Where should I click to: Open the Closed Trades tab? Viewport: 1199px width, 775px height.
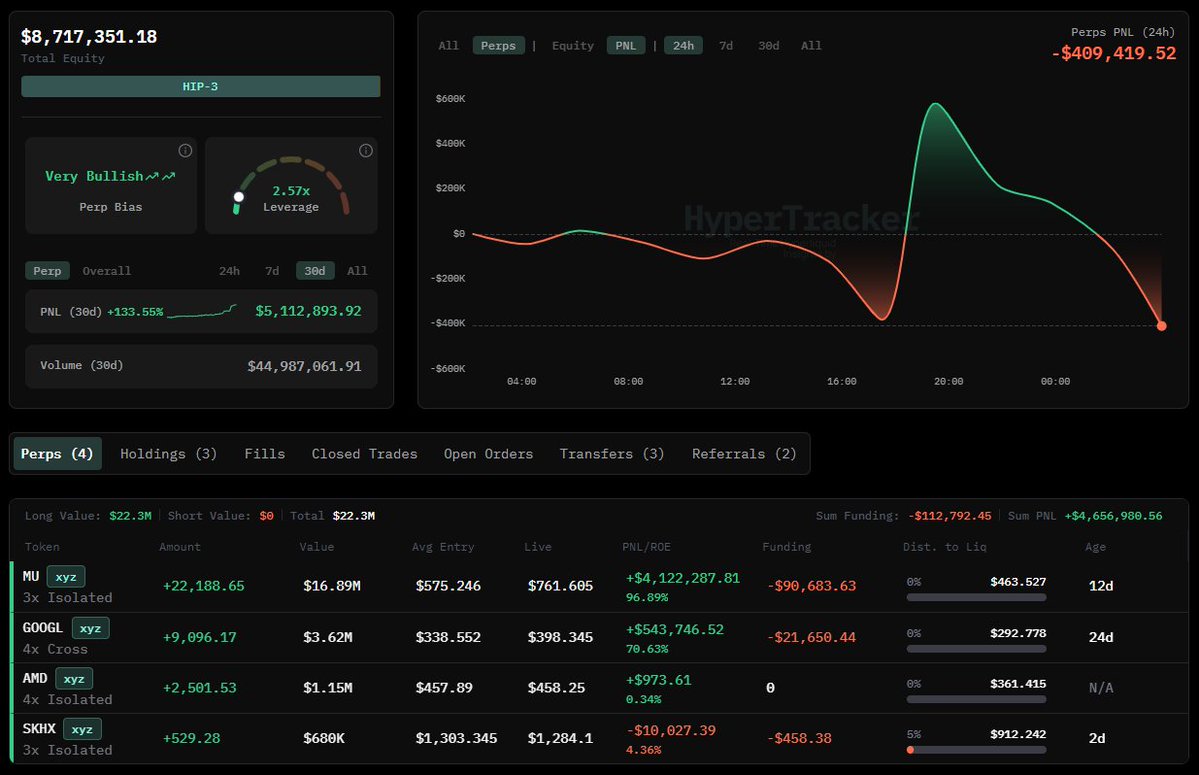pyautogui.click(x=365, y=454)
